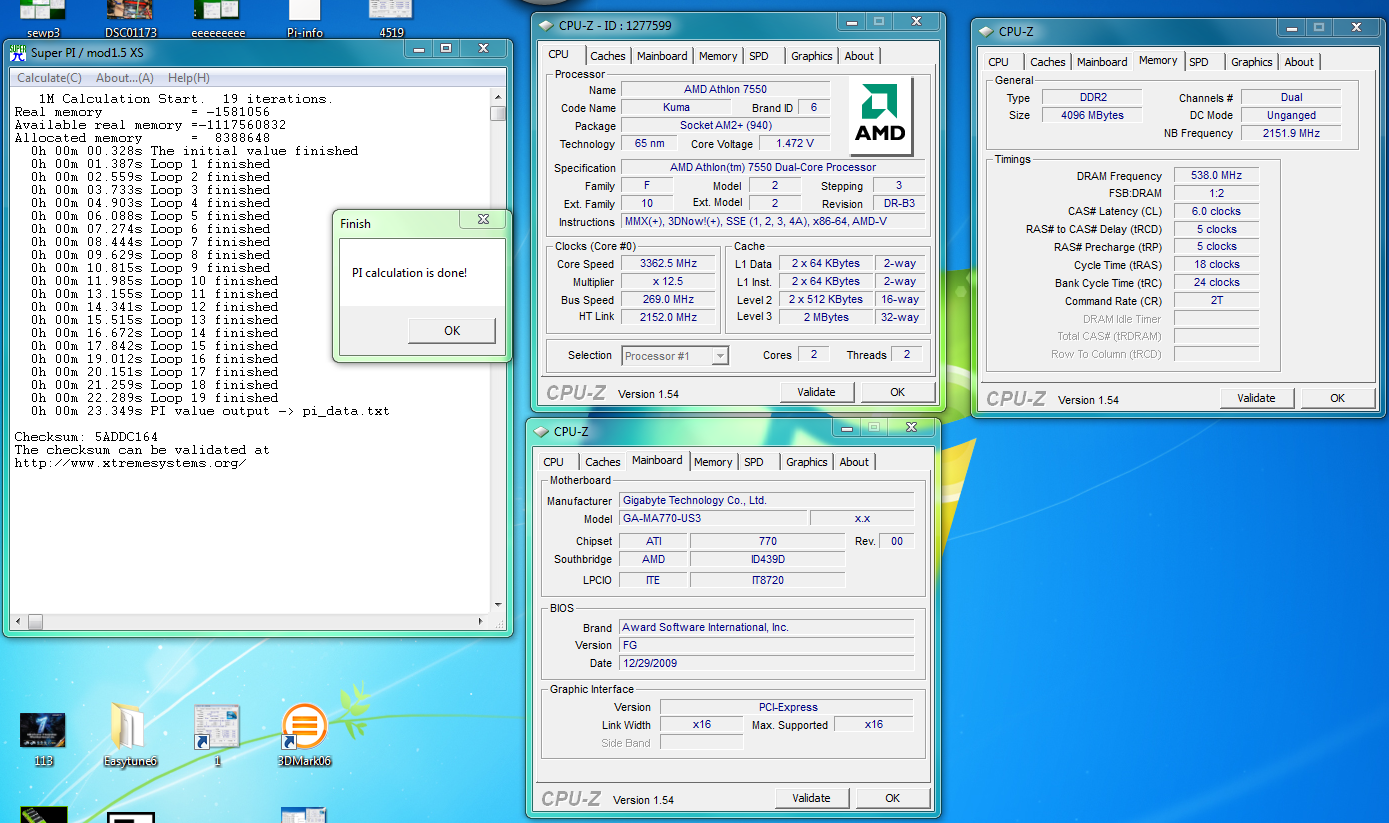This screenshot has height=823, width=1389.
Task: Click the AMD logo in CPU tab
Action: 880,117
